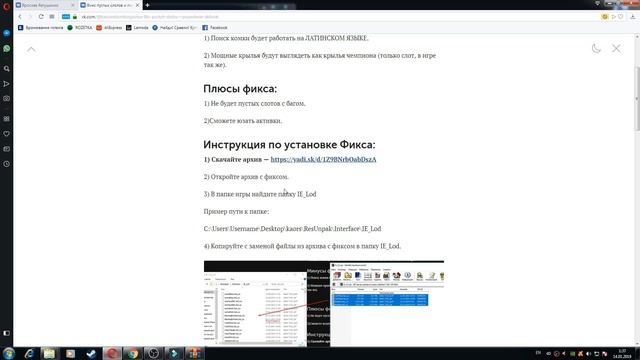The width and height of the screenshot is (640, 360).
Task: Switch to Opera taskbar button
Action: [x=112, y=353]
